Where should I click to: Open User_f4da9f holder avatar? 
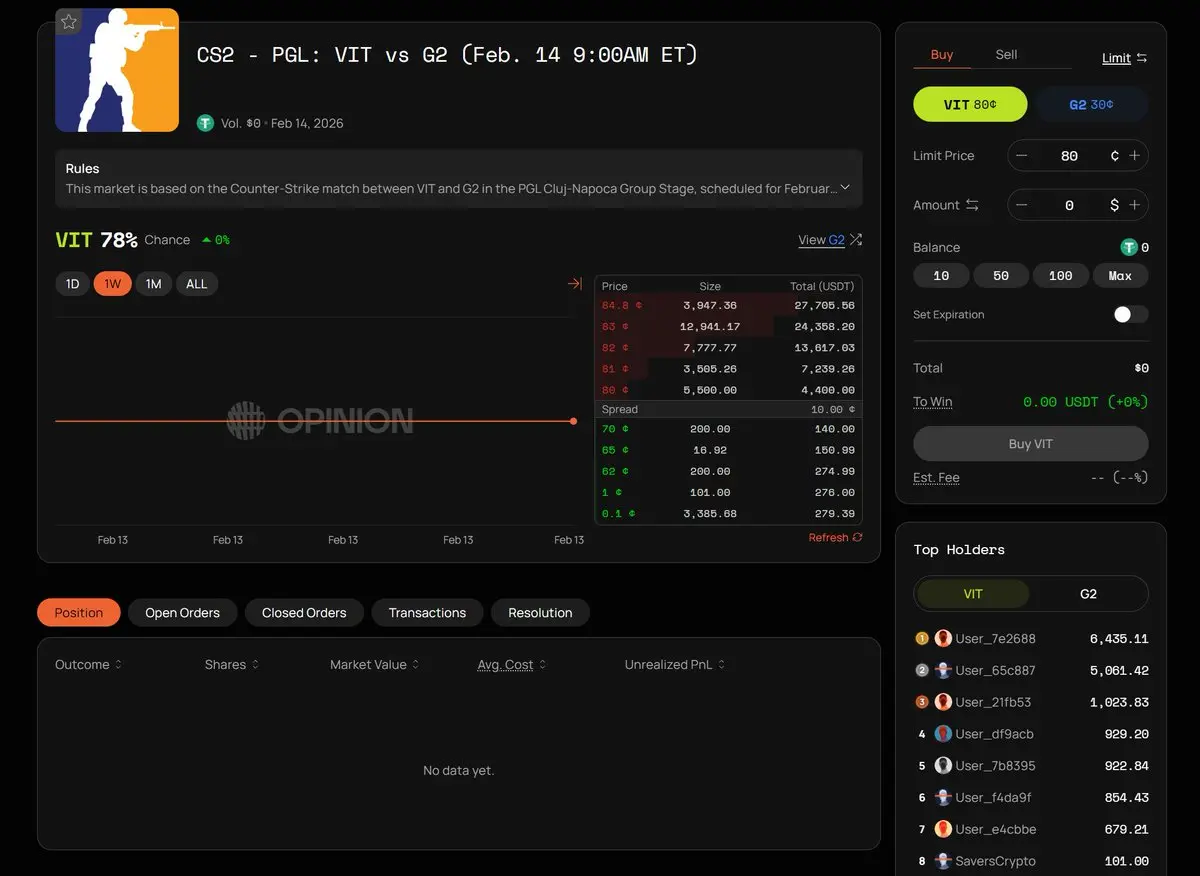click(x=943, y=797)
